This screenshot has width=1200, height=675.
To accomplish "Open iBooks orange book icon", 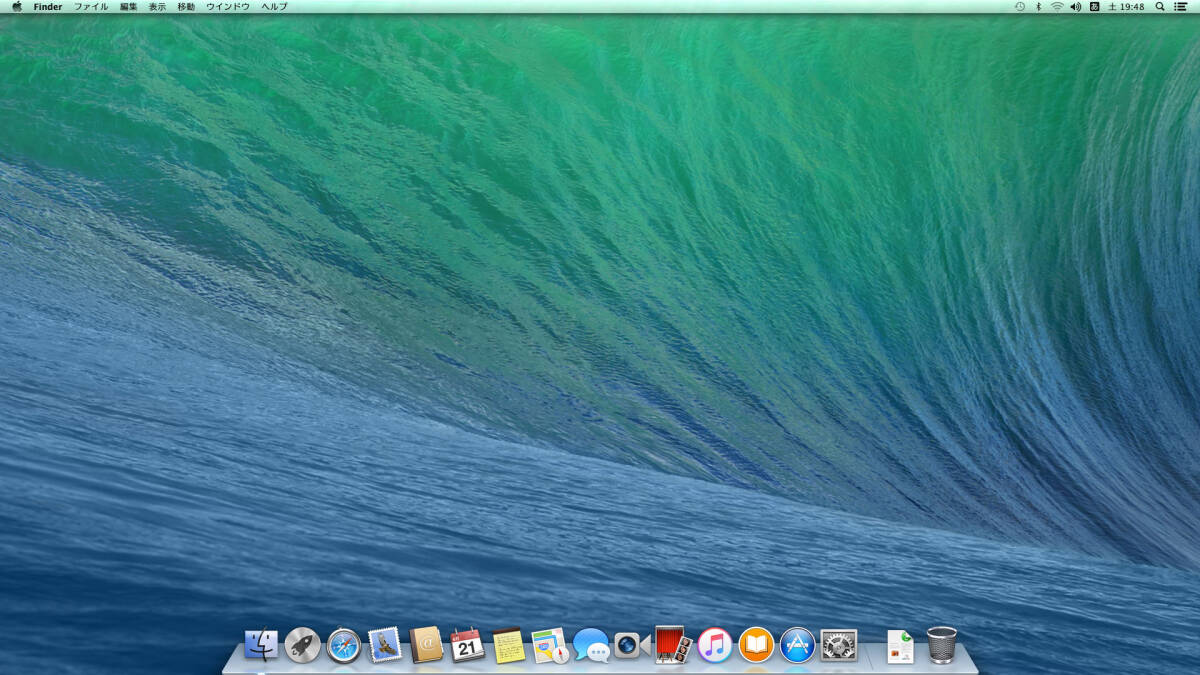I will (756, 645).
